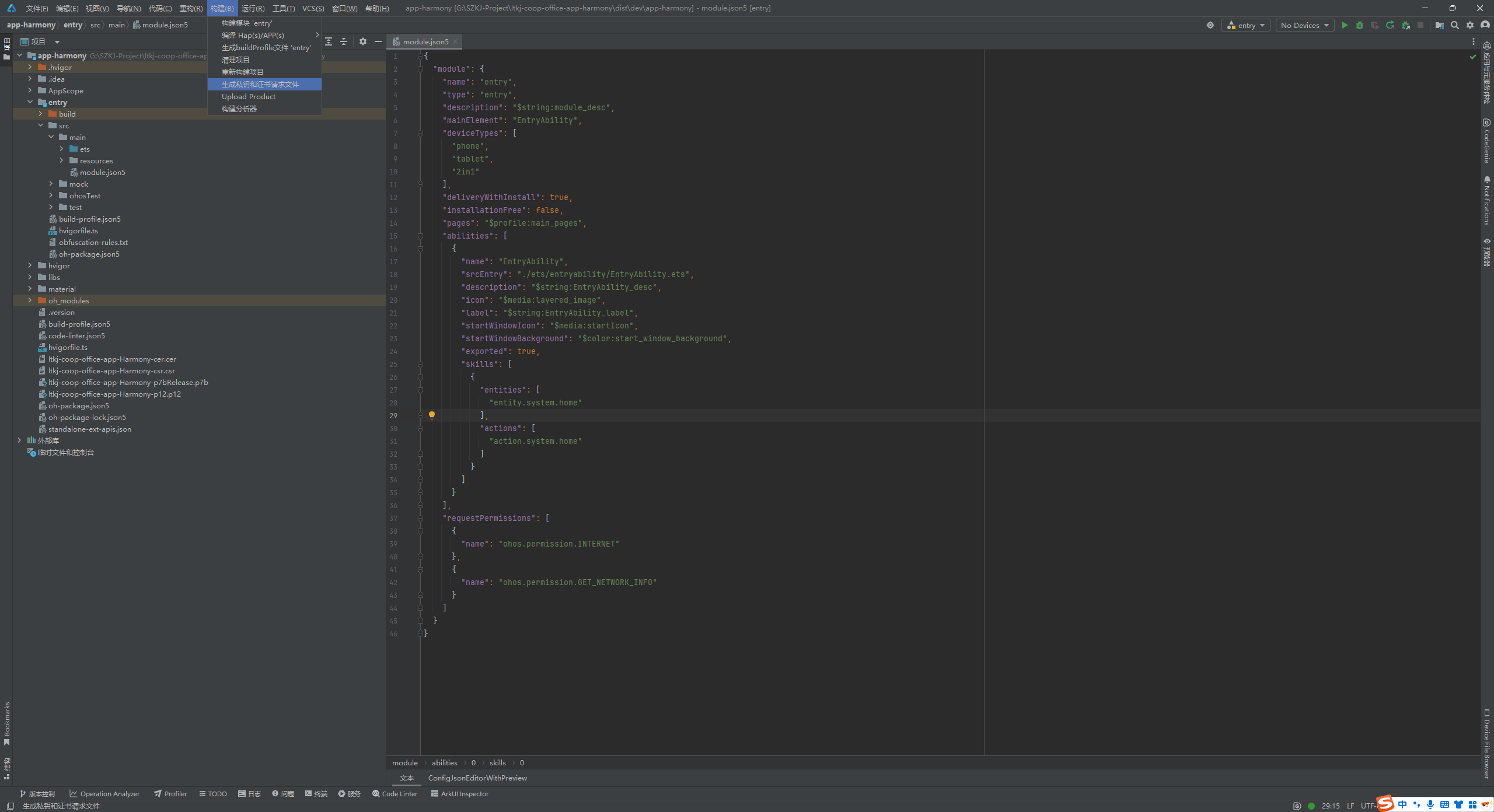Open the 版本控制 tool window

point(37,793)
